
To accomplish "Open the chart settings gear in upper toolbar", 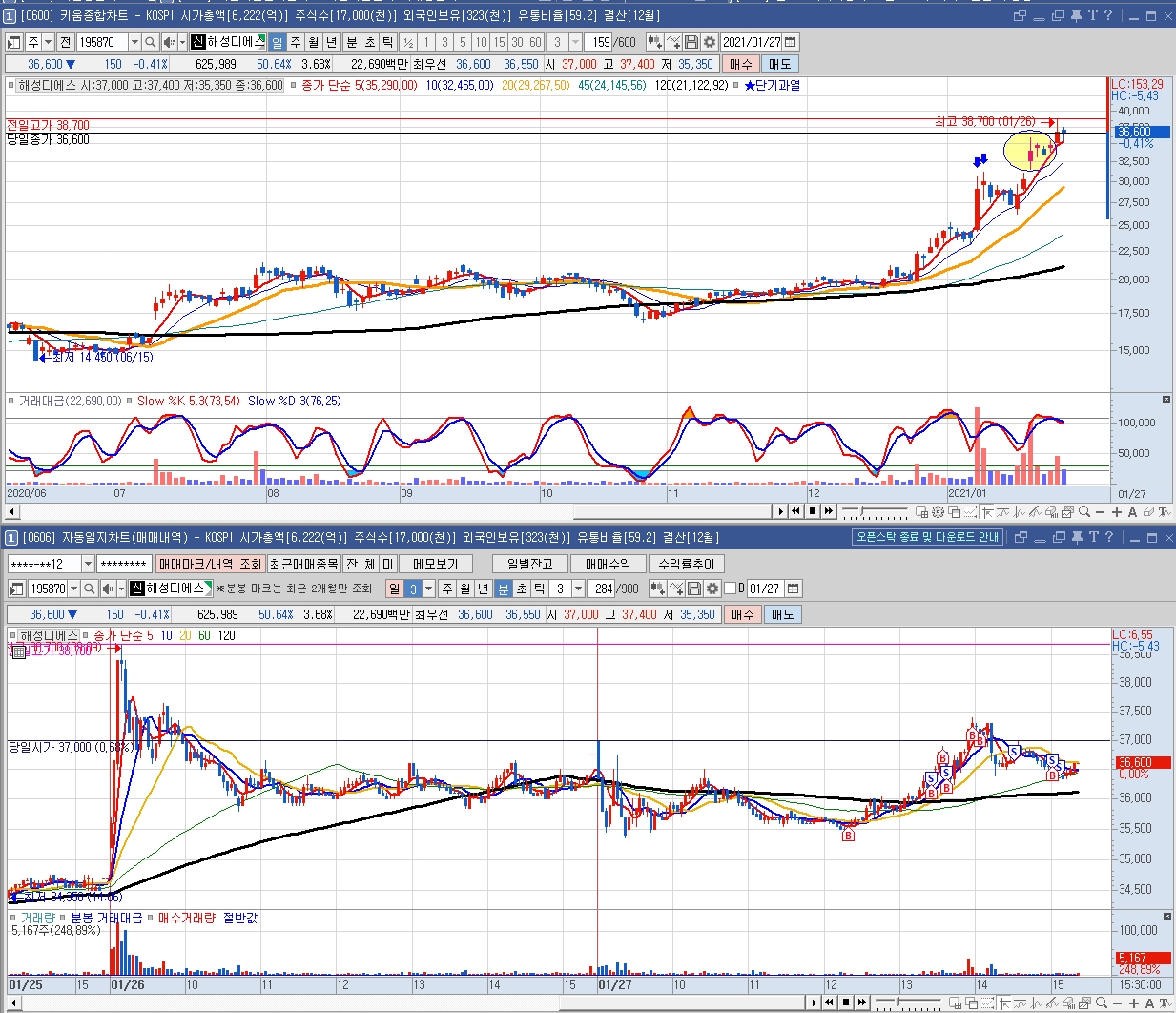I will click(710, 42).
